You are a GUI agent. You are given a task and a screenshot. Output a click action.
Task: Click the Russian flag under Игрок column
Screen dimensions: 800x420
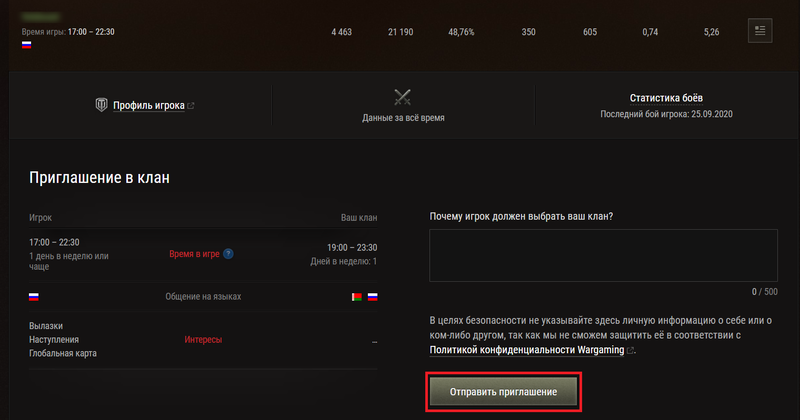[x=34, y=297]
